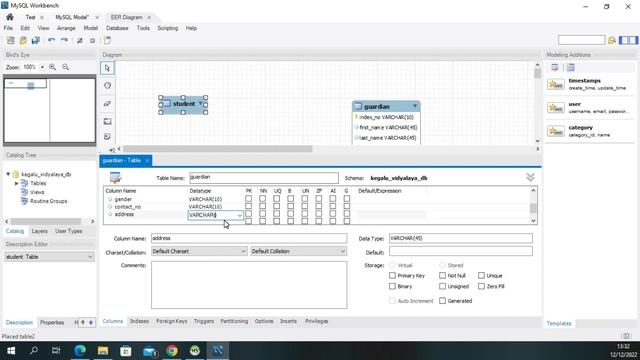Collapse the kegalu_vidyalaya_db tree node
Viewport: 640px width, 360px height.
point(8,174)
